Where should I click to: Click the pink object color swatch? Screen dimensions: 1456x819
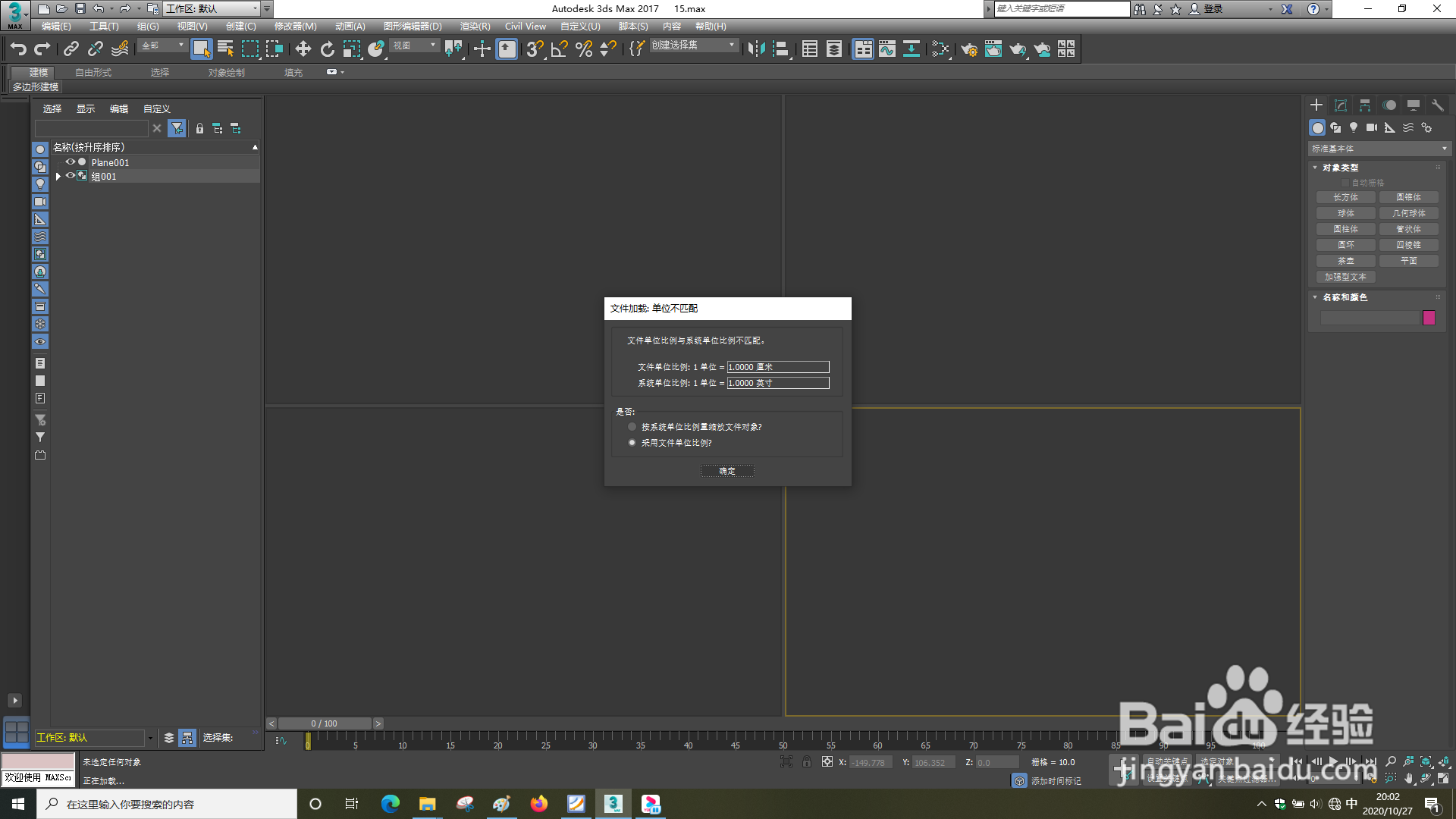click(1429, 318)
